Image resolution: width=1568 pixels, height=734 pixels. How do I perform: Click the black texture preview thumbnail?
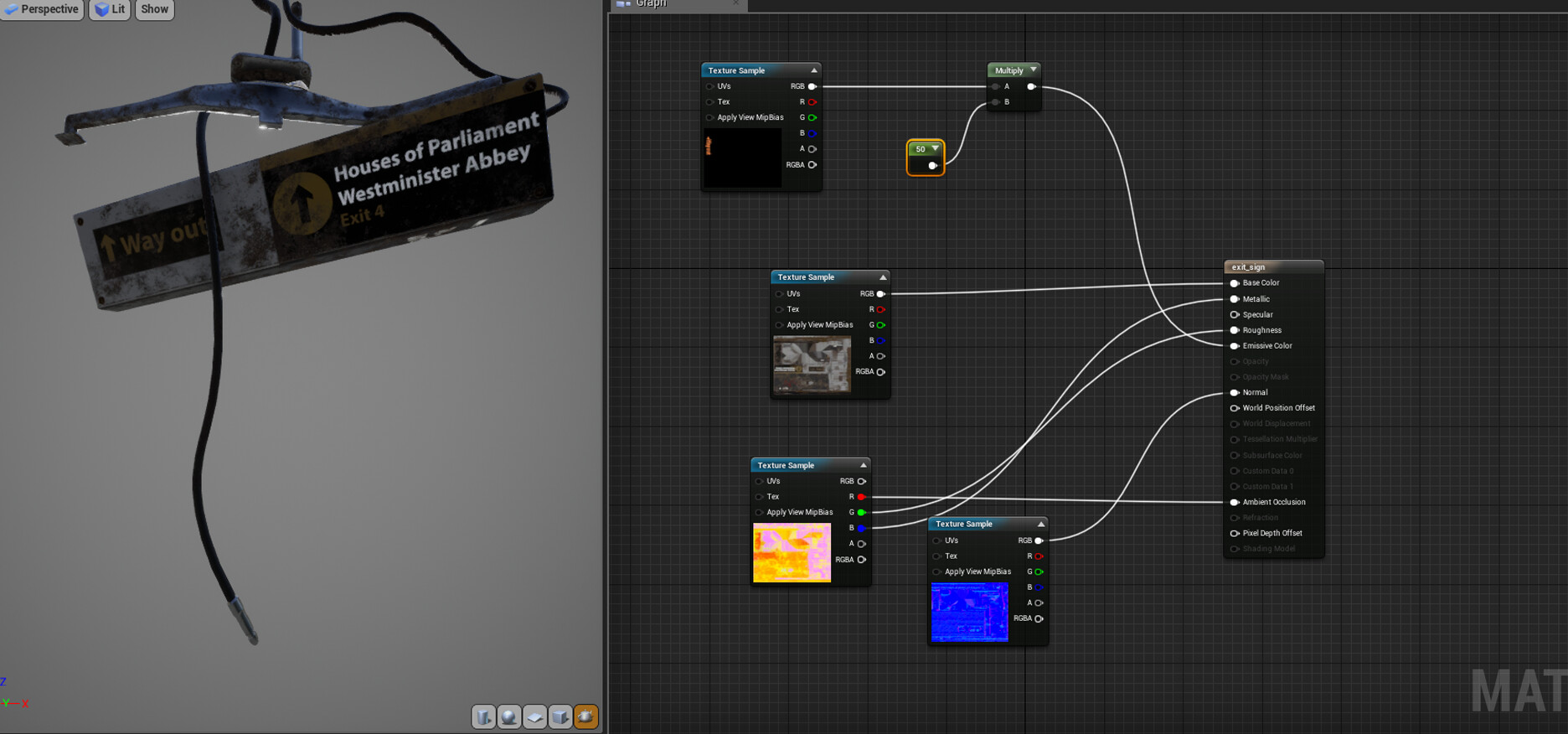pyautogui.click(x=743, y=158)
